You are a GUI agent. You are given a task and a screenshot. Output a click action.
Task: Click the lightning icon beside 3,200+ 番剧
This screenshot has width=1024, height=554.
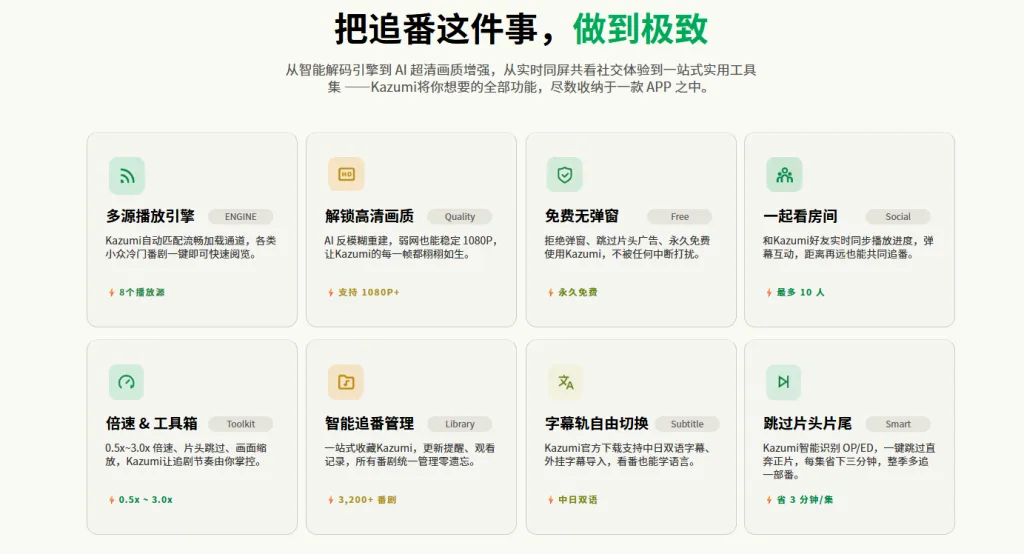point(331,500)
